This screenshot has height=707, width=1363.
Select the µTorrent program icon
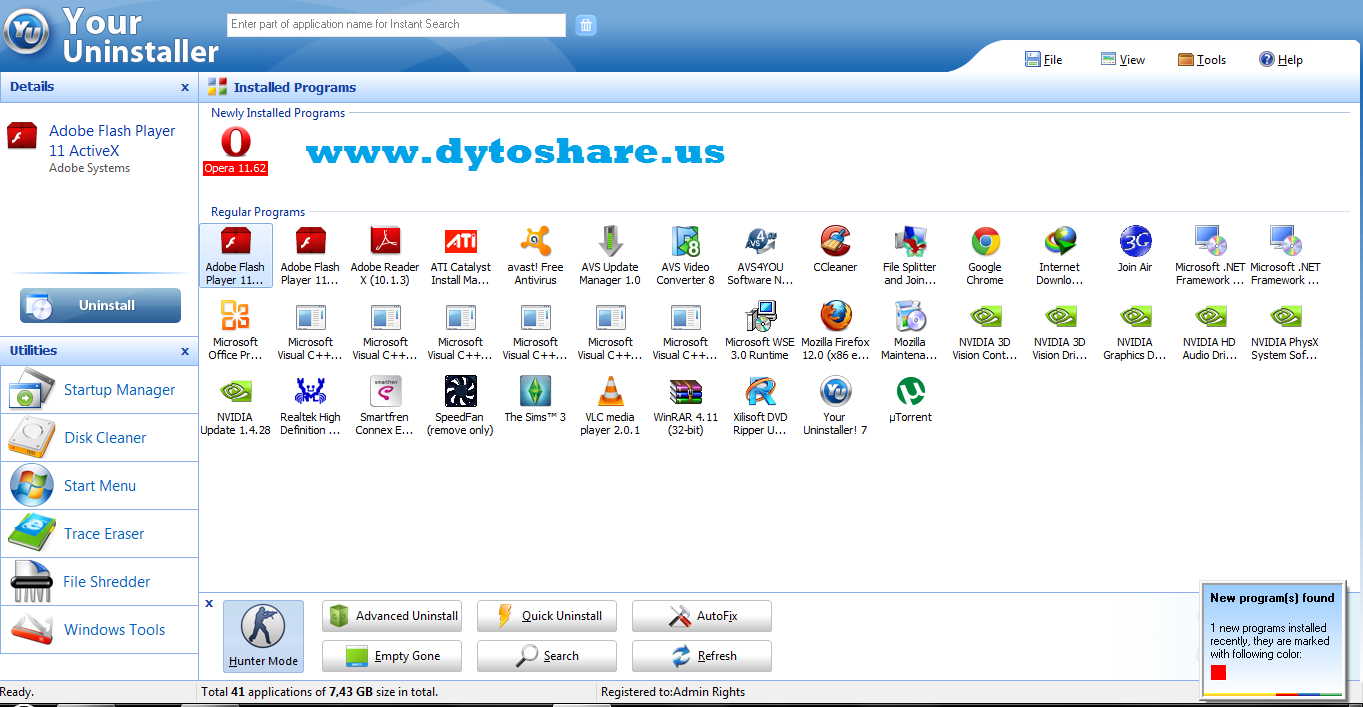click(x=910, y=400)
